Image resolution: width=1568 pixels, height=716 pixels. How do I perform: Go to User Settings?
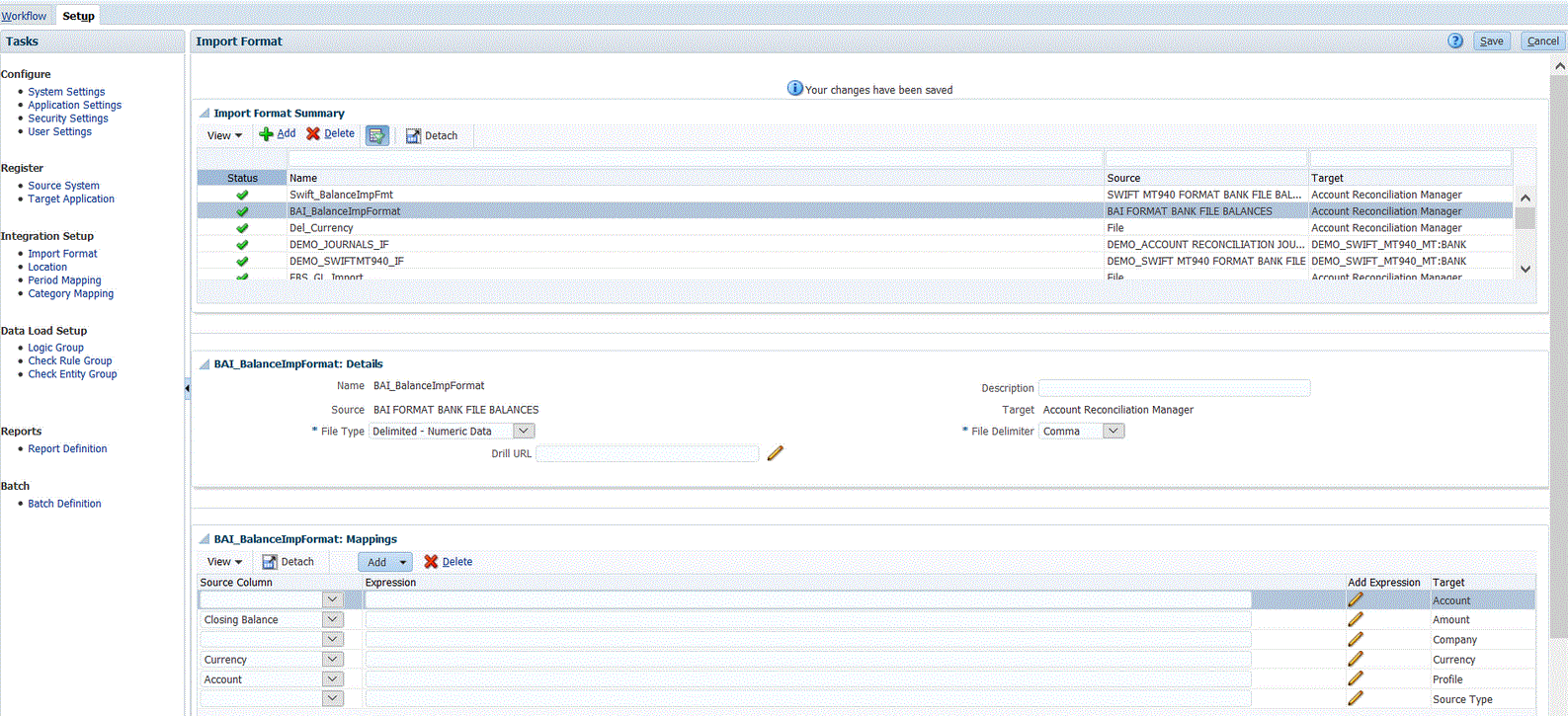pos(59,131)
